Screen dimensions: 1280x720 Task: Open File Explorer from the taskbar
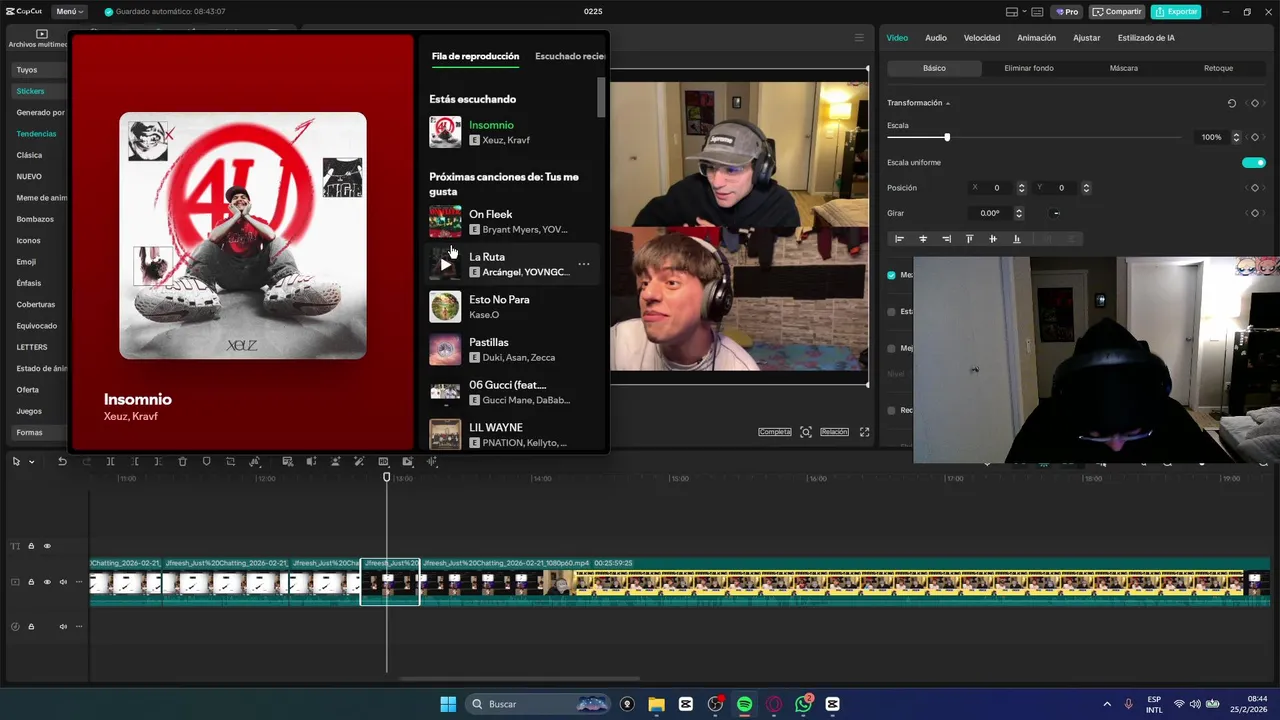coord(656,704)
